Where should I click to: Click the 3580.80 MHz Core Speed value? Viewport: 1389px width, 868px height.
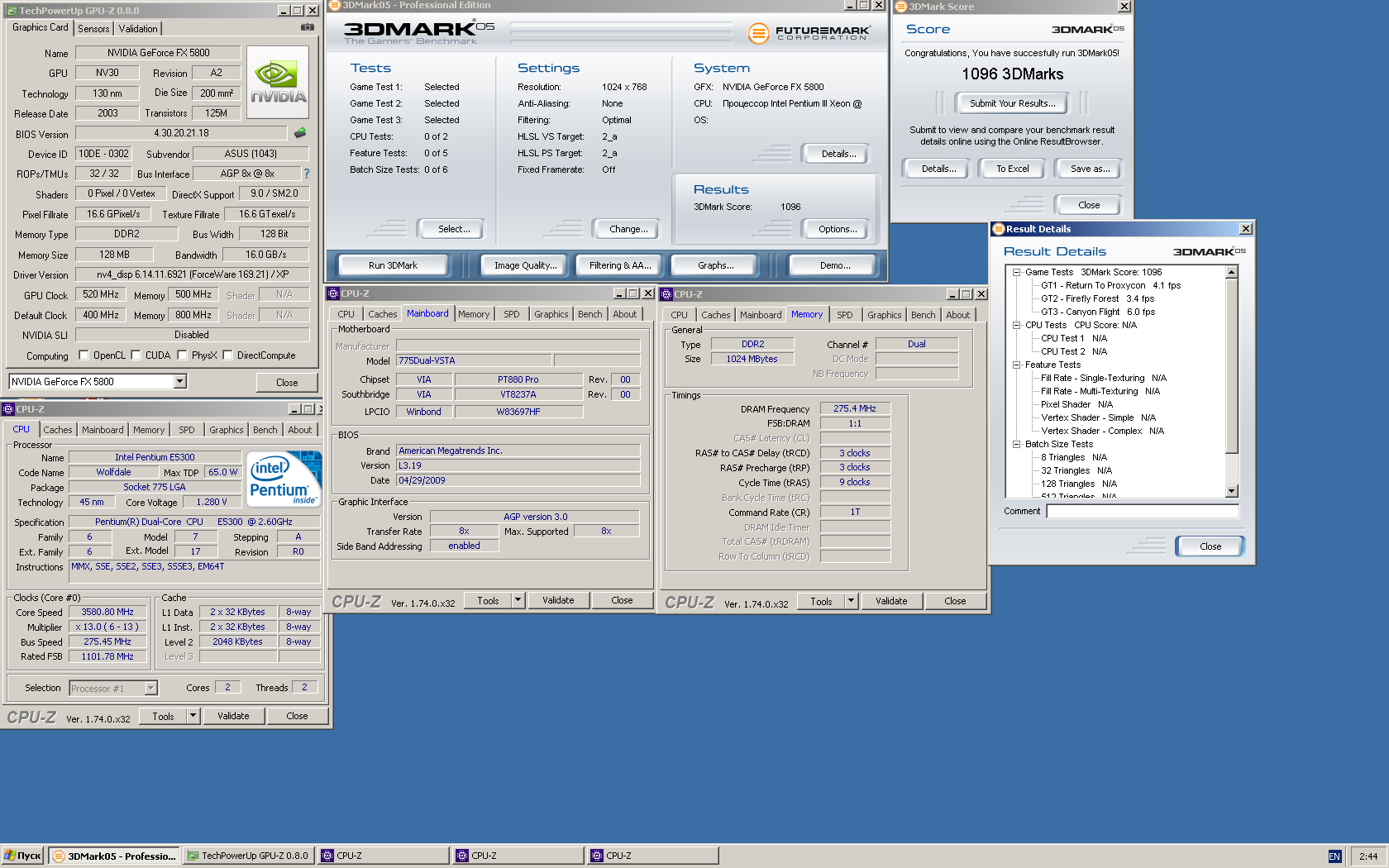pyautogui.click(x=107, y=612)
